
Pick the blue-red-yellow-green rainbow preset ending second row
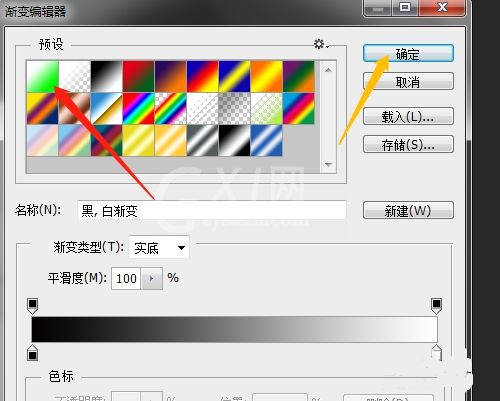pos(299,108)
